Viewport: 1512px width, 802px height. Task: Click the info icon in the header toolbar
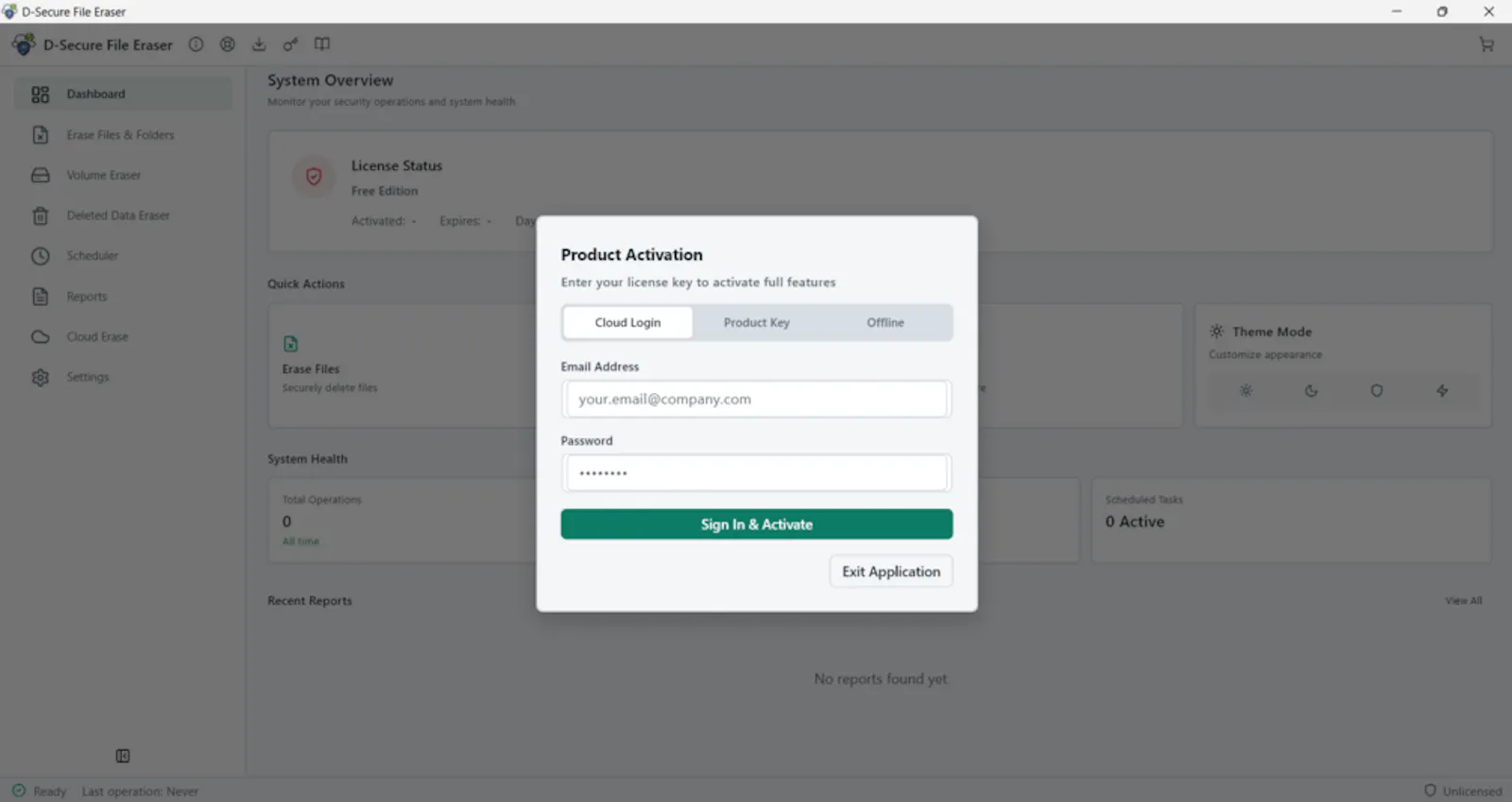pos(196,44)
